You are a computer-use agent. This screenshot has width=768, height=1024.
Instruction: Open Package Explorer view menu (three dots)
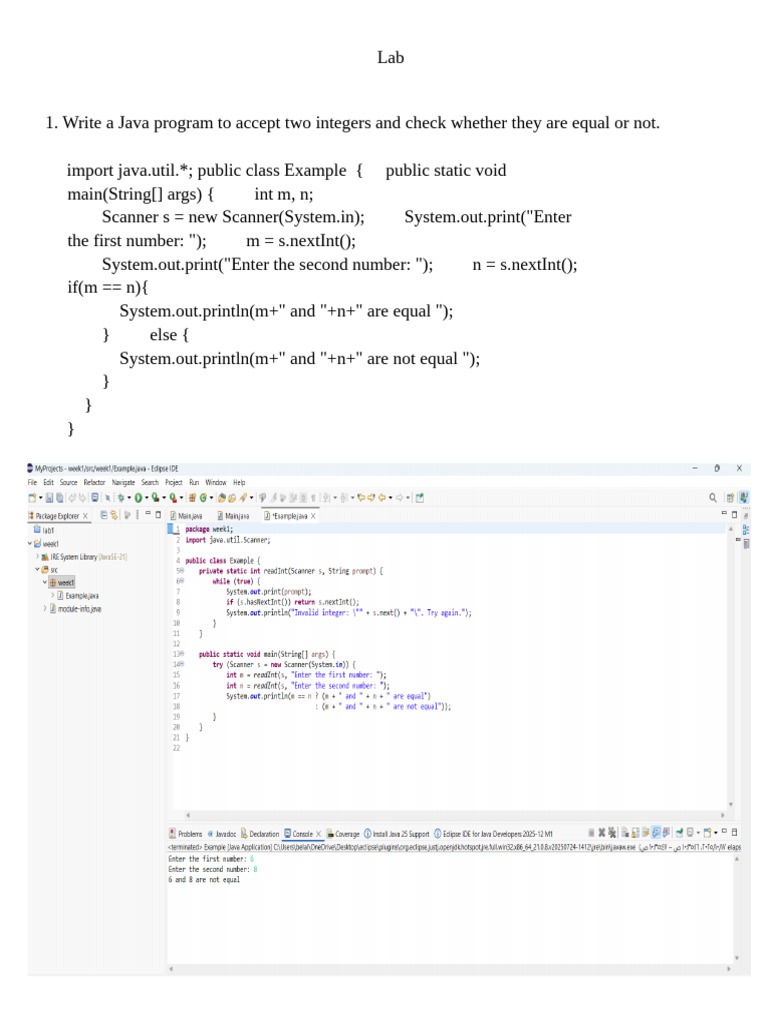(x=137, y=516)
